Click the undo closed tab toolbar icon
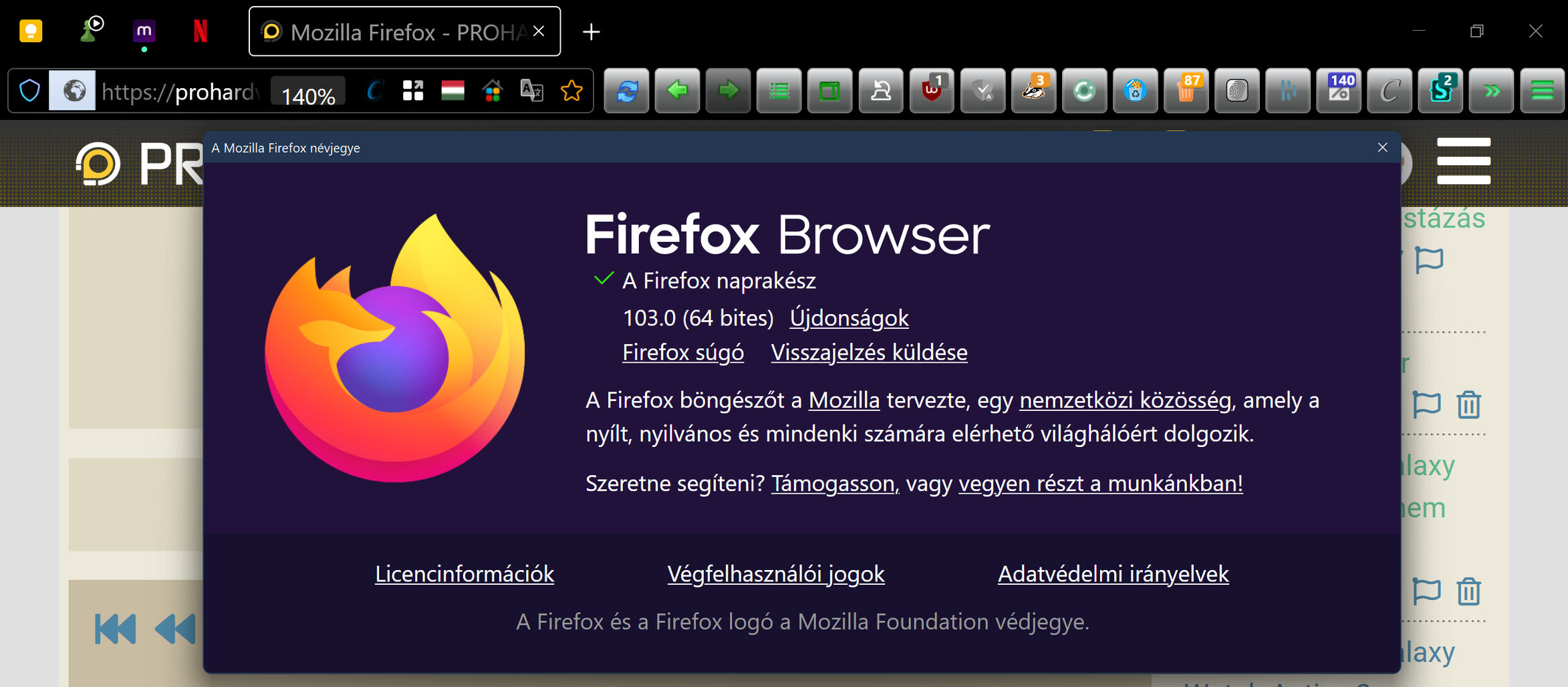Screen dimensions: 1568x687 point(881,90)
